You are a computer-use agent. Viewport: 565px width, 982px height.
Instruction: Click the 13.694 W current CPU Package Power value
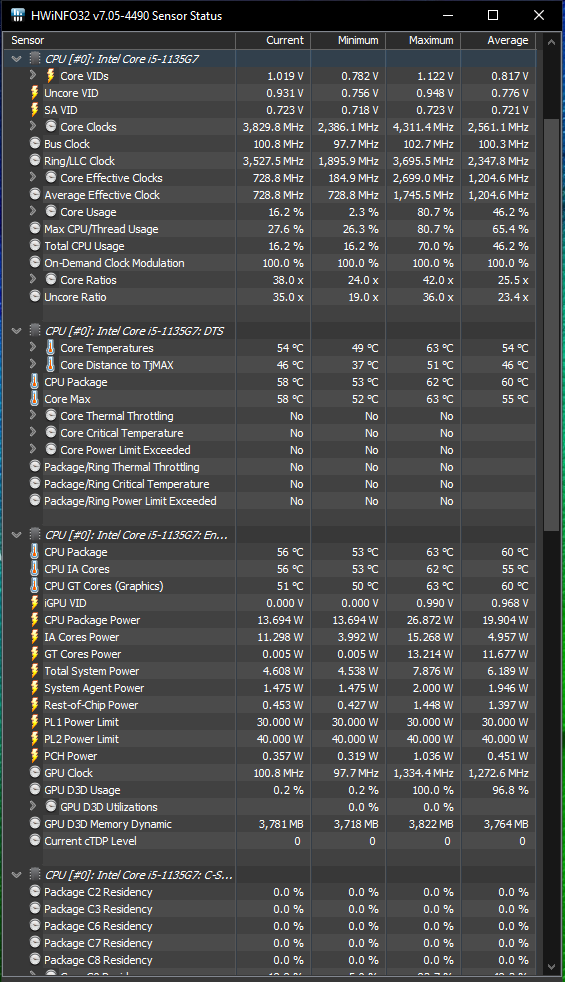pos(280,620)
